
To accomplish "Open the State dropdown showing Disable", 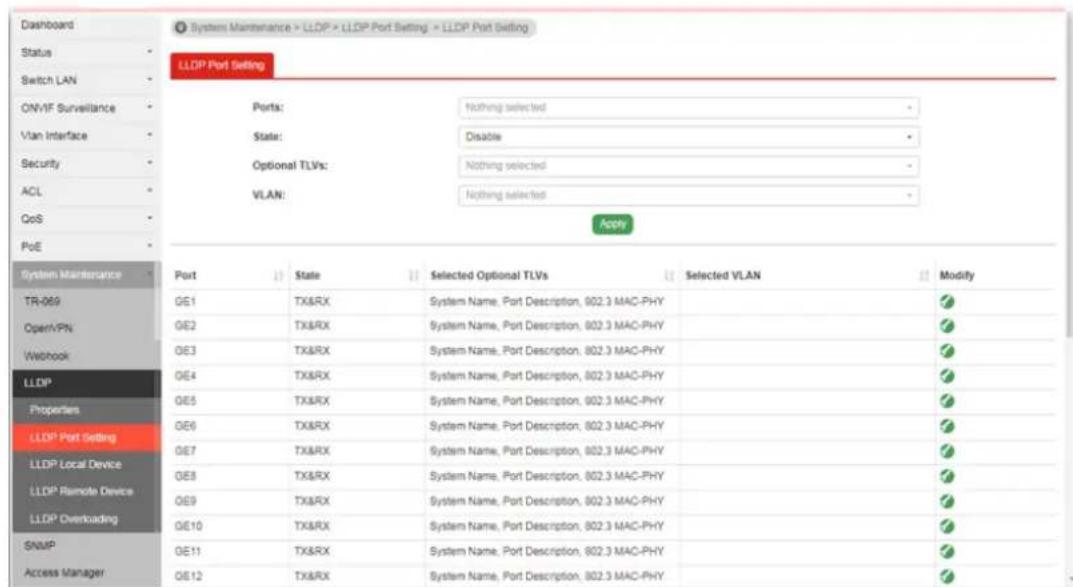I will 688,137.
